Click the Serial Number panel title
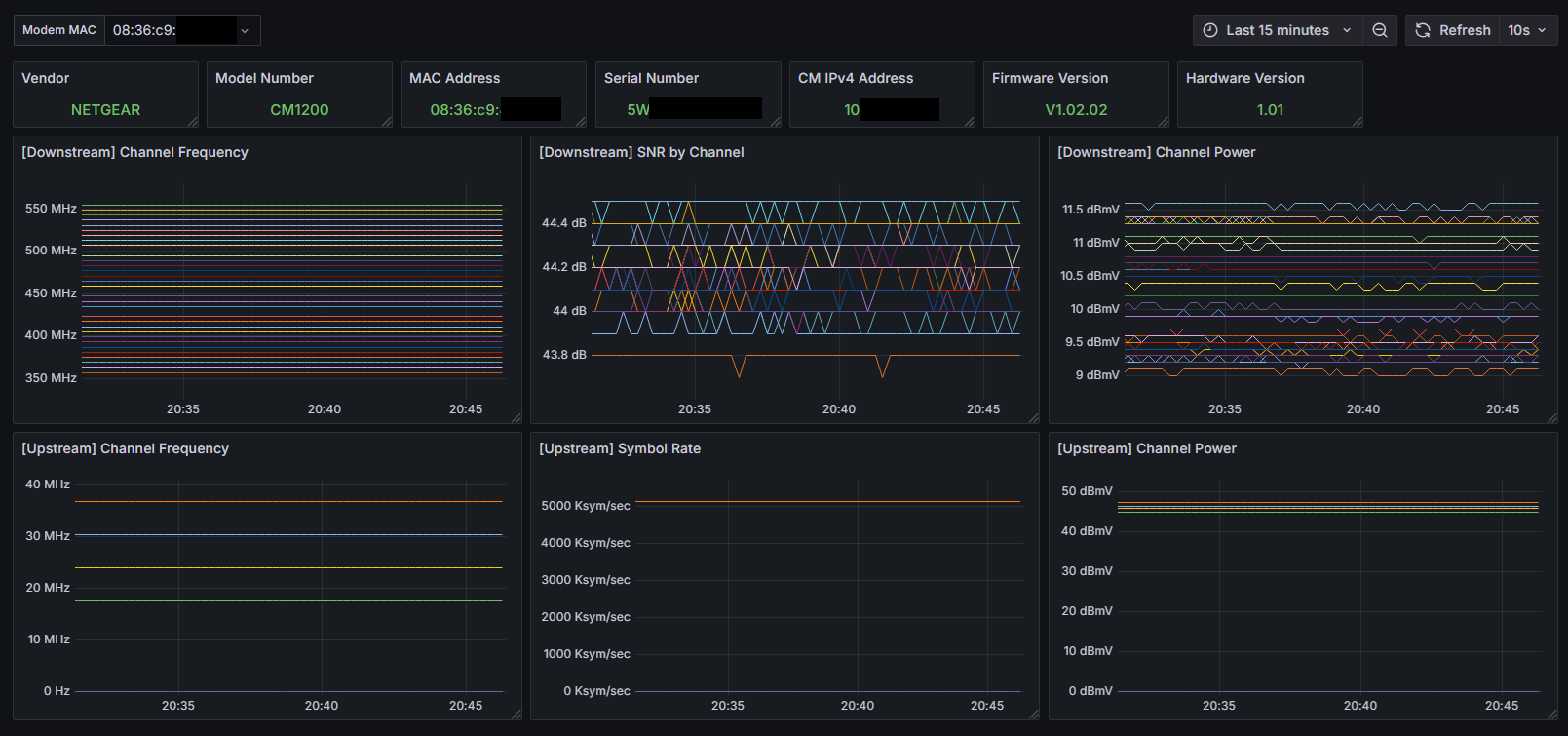Viewport: 1568px width, 736px height. pos(651,78)
